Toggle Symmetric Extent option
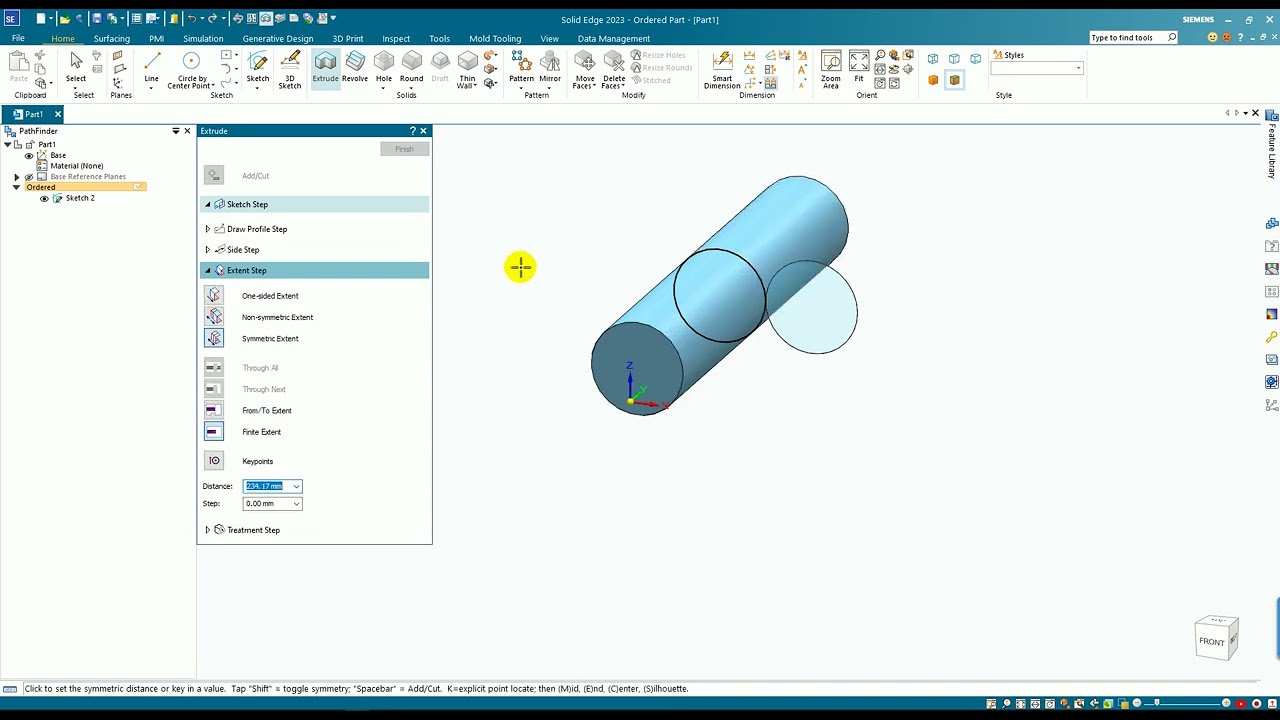 tap(214, 338)
